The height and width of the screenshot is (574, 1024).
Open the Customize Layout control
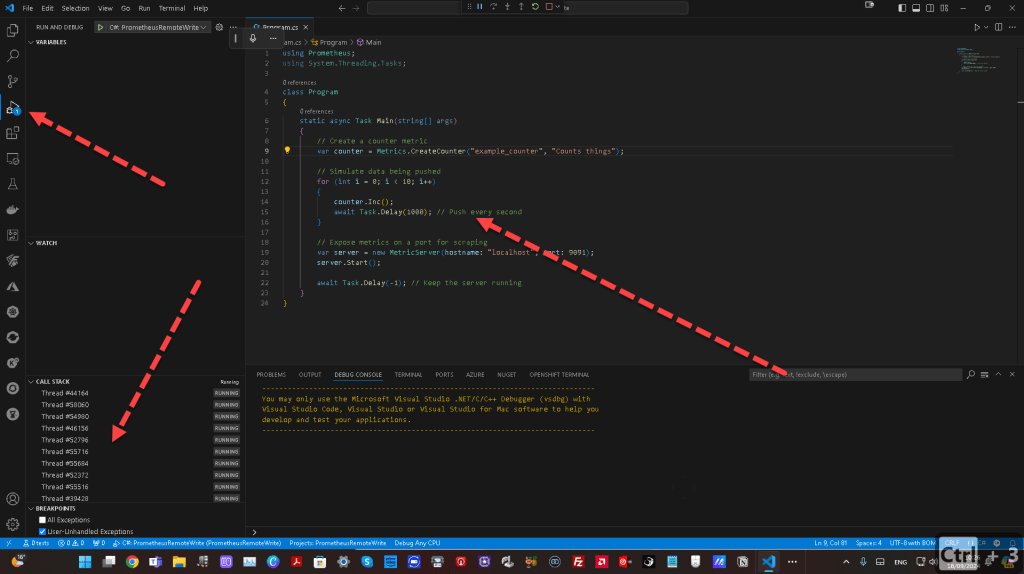pos(944,8)
